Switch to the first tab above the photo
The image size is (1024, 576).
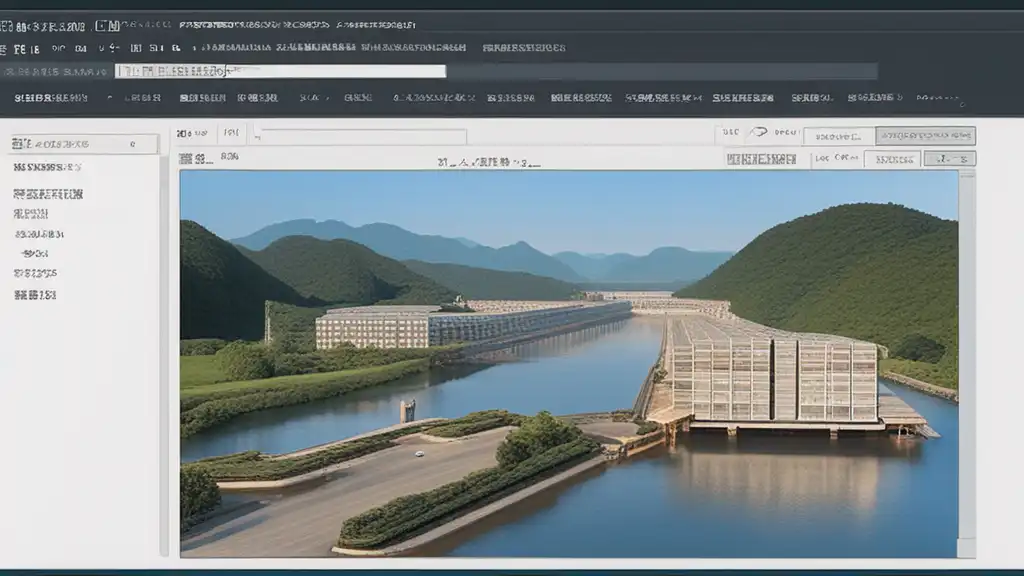[x=191, y=158]
